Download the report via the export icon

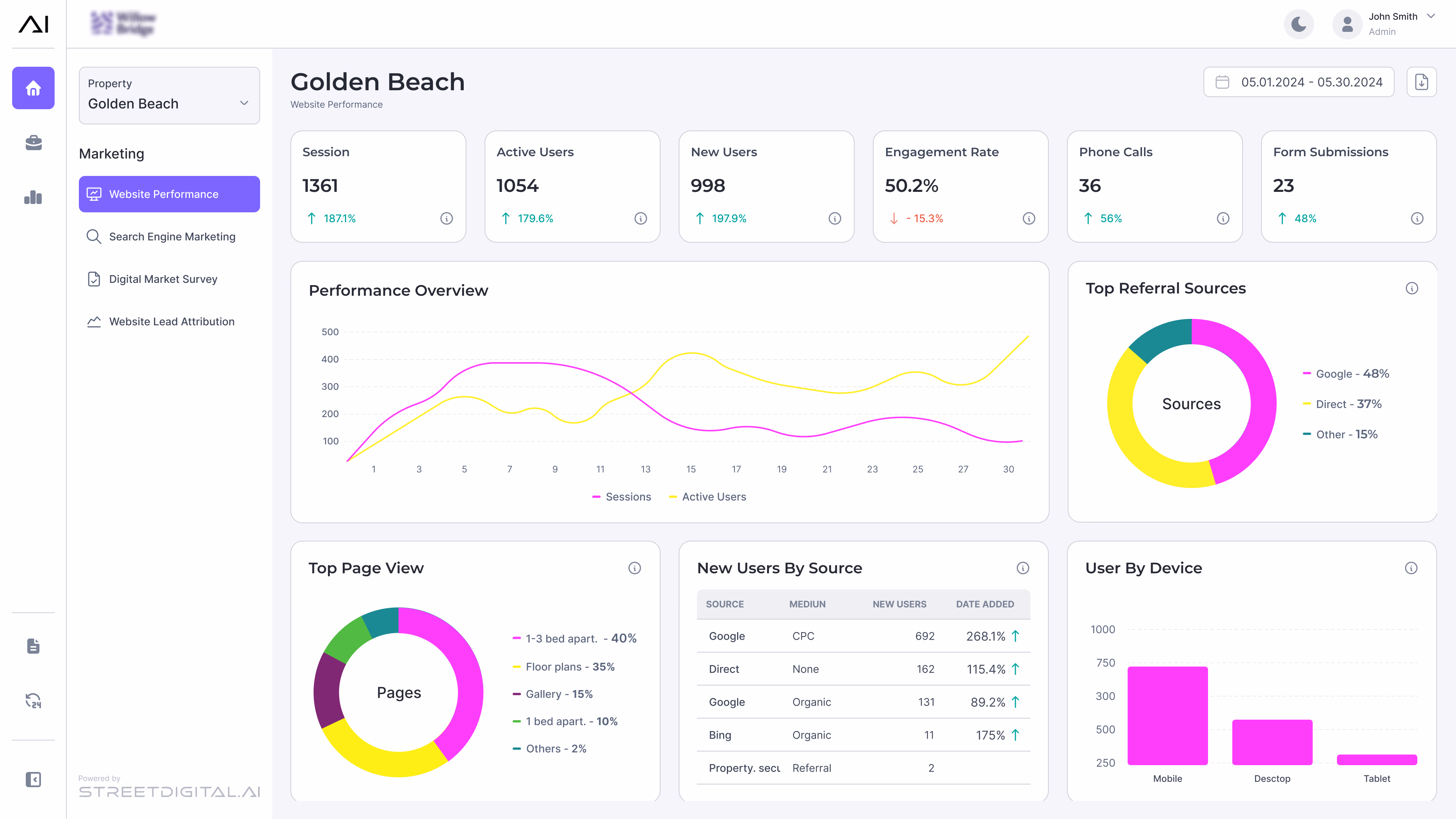coord(1421,82)
